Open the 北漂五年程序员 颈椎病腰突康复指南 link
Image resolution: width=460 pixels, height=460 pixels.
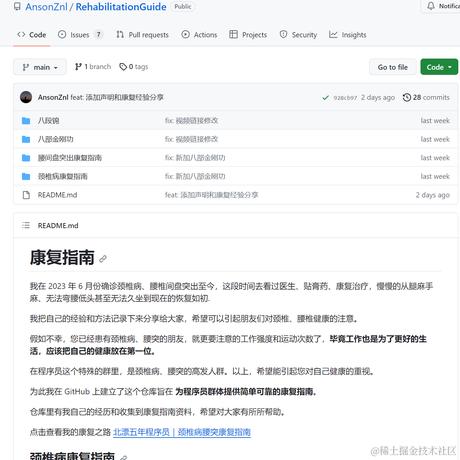click(x=182, y=432)
